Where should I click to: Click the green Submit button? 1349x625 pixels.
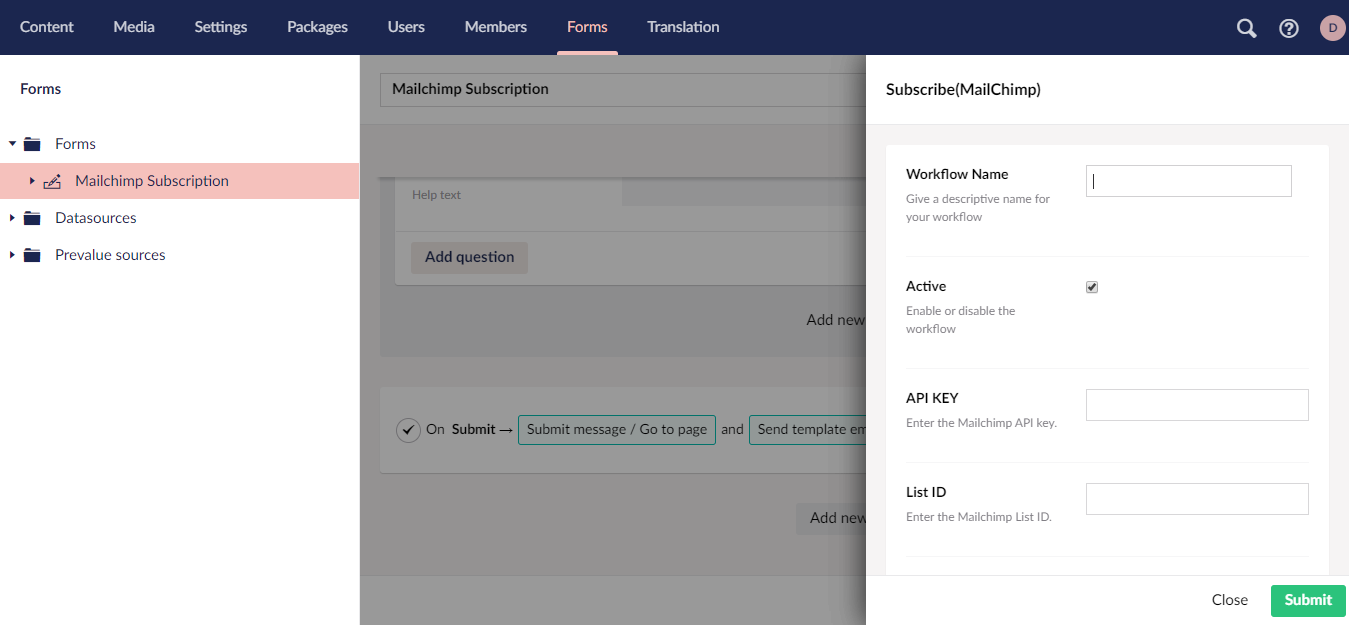point(1308,600)
